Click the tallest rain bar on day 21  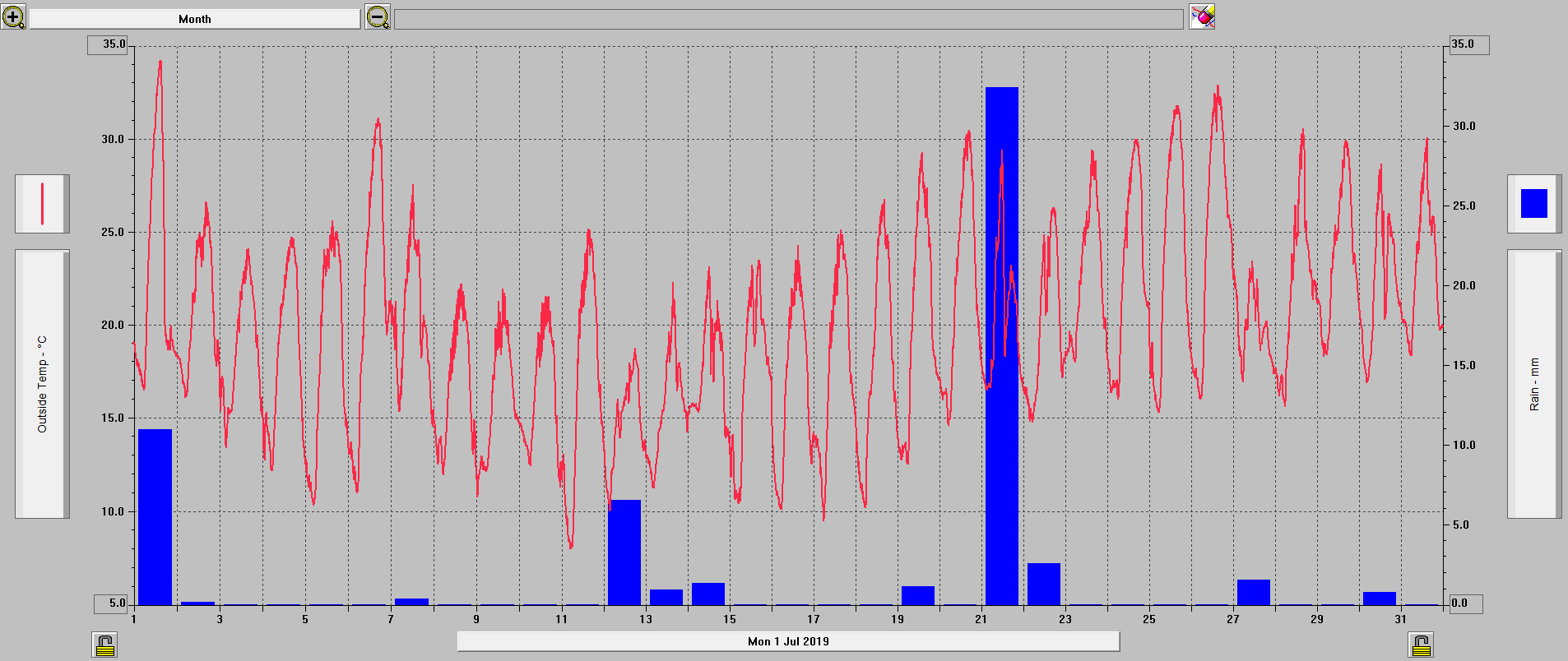(1001, 345)
